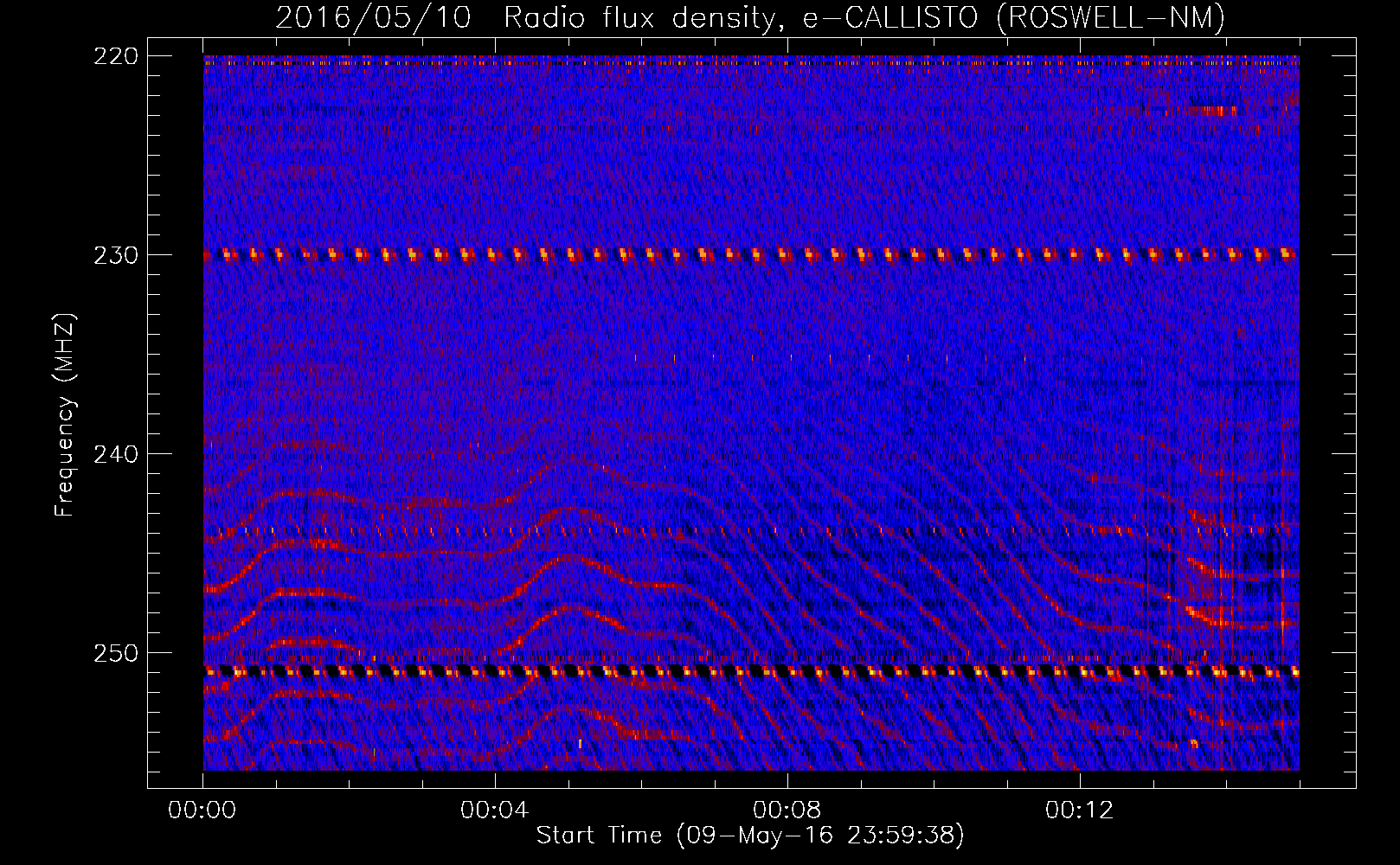Click the 250 frequency tick label

point(115,653)
